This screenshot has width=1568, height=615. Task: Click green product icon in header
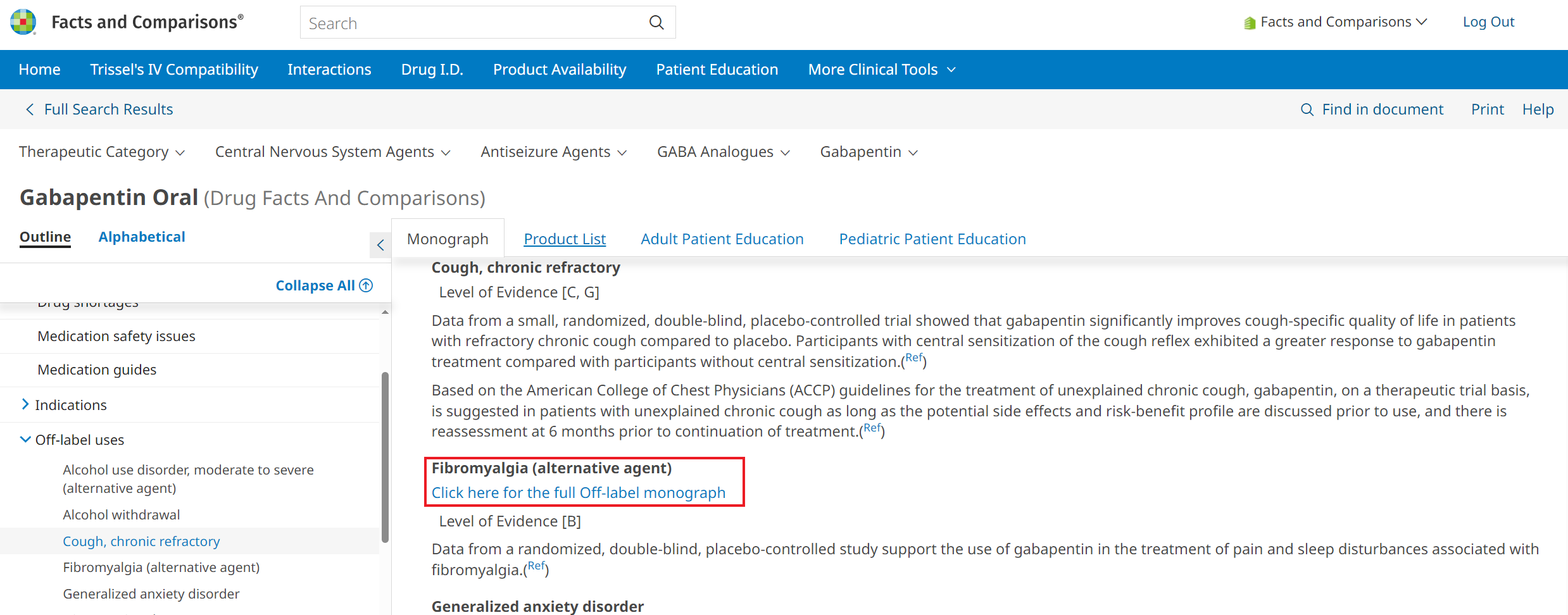pos(1250,23)
